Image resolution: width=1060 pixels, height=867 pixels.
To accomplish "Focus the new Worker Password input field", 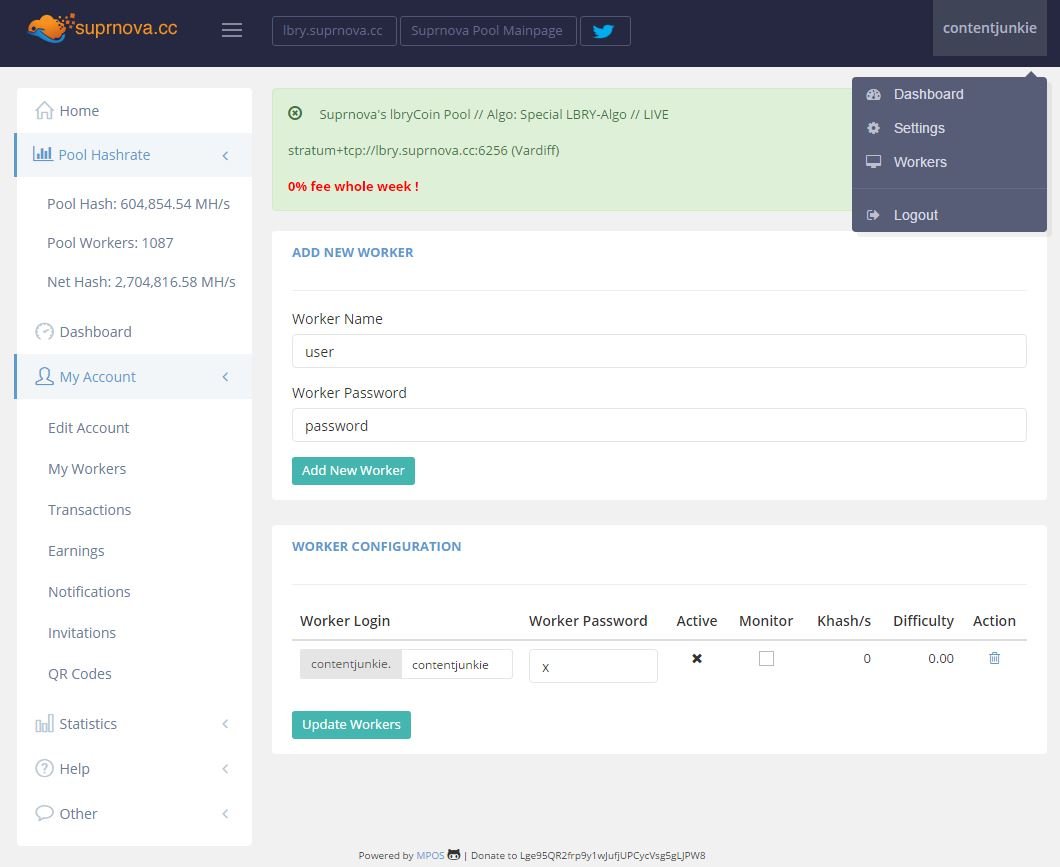I will (x=659, y=425).
